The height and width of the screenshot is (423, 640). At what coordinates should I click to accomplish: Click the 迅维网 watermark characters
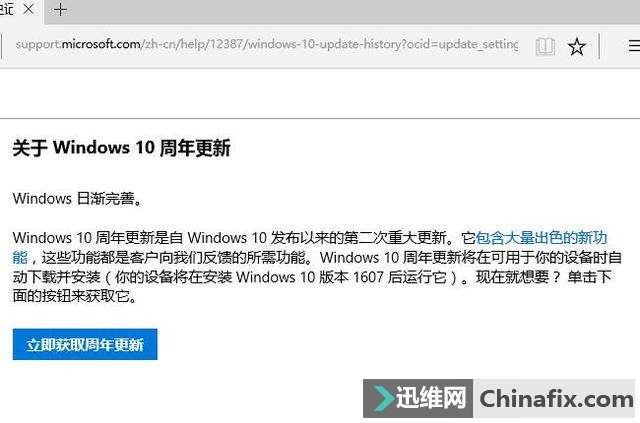[x=431, y=398]
